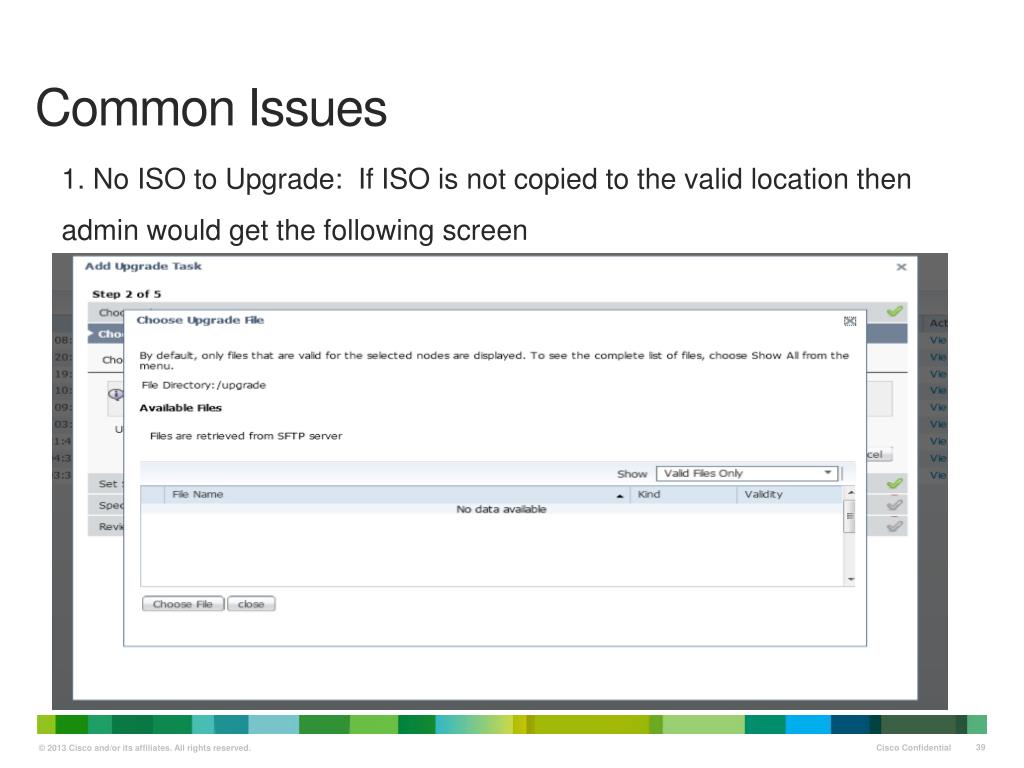
Task: Click the dropdown arrow of Show combo box
Action: click(x=828, y=473)
